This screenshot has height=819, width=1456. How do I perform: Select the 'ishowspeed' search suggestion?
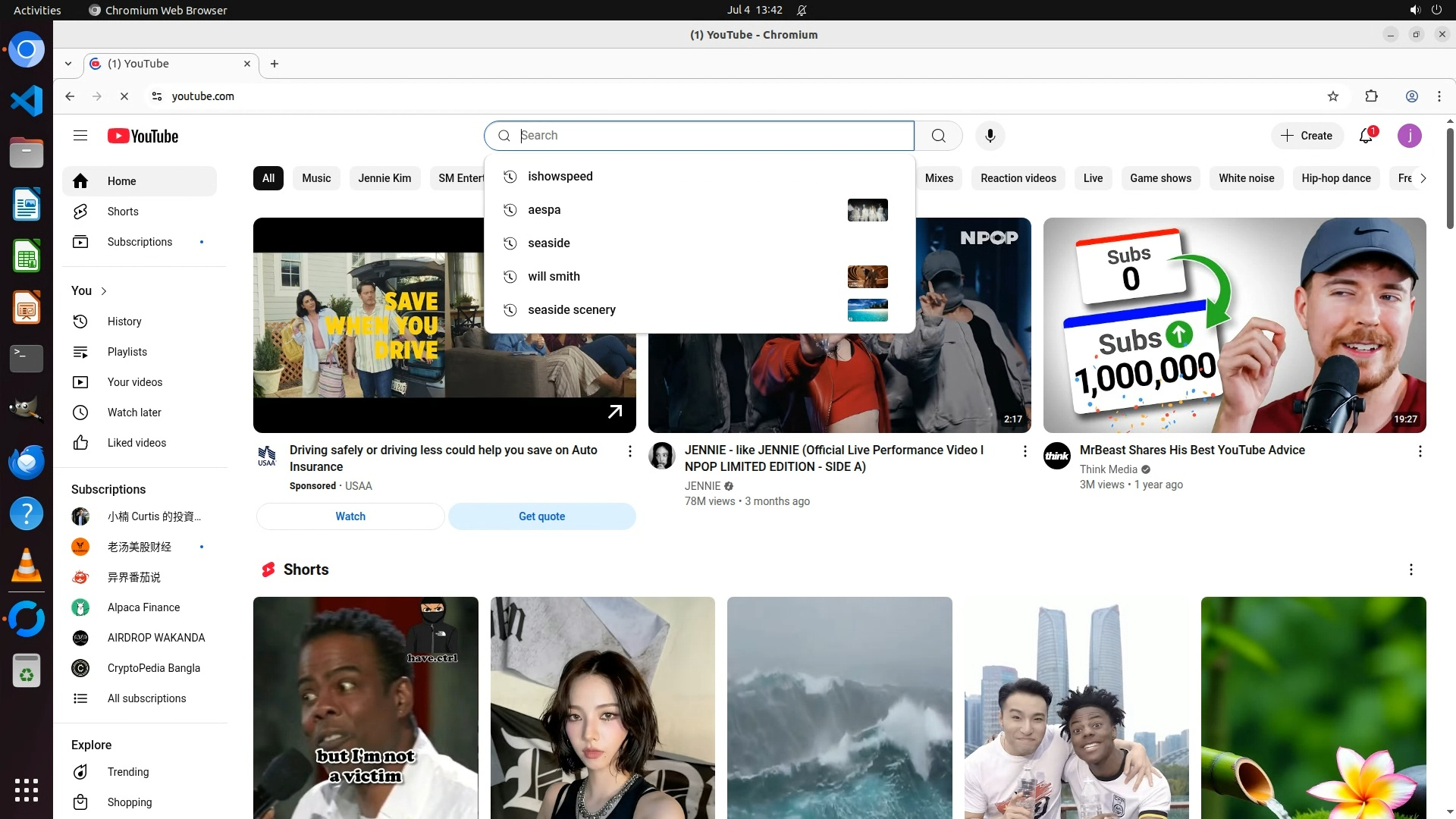tap(560, 177)
